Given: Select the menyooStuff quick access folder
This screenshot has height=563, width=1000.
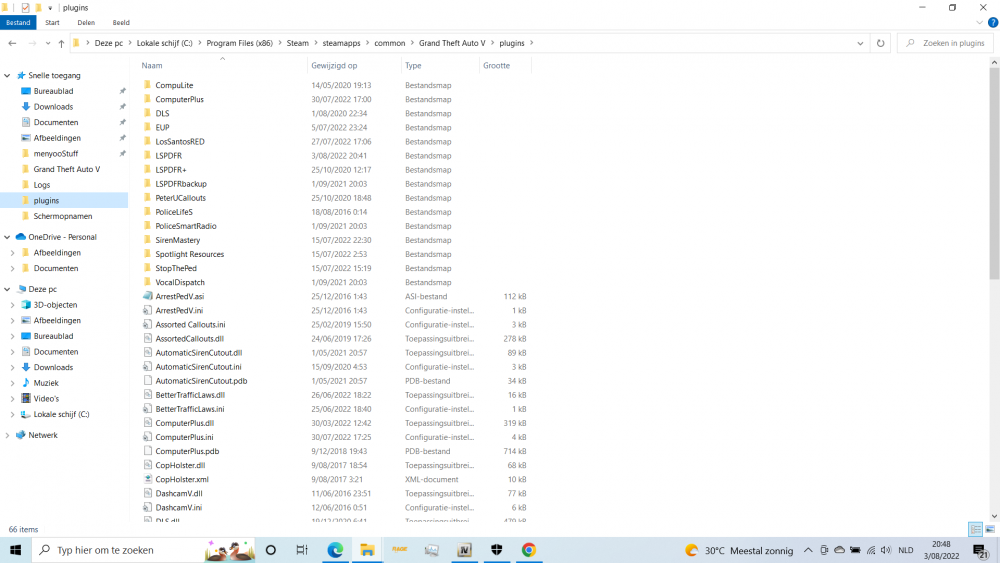Looking at the screenshot, I should [x=55, y=154].
